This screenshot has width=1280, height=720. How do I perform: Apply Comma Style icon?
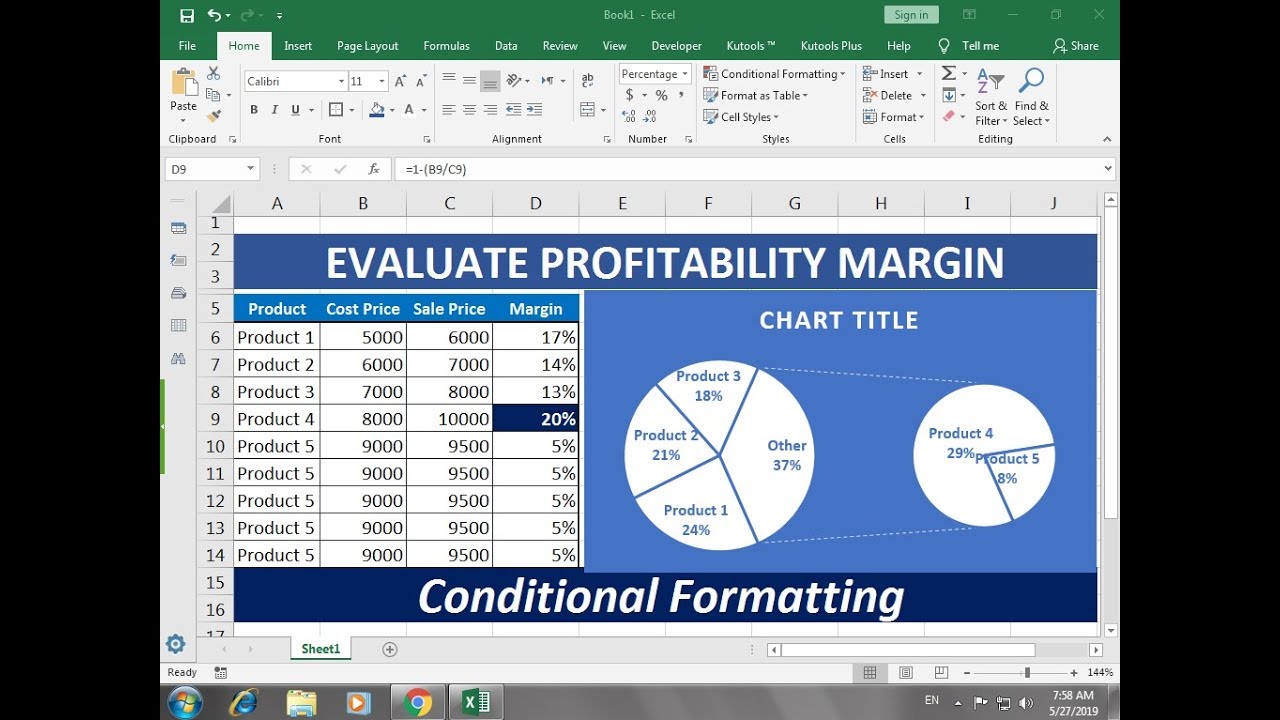(x=680, y=95)
